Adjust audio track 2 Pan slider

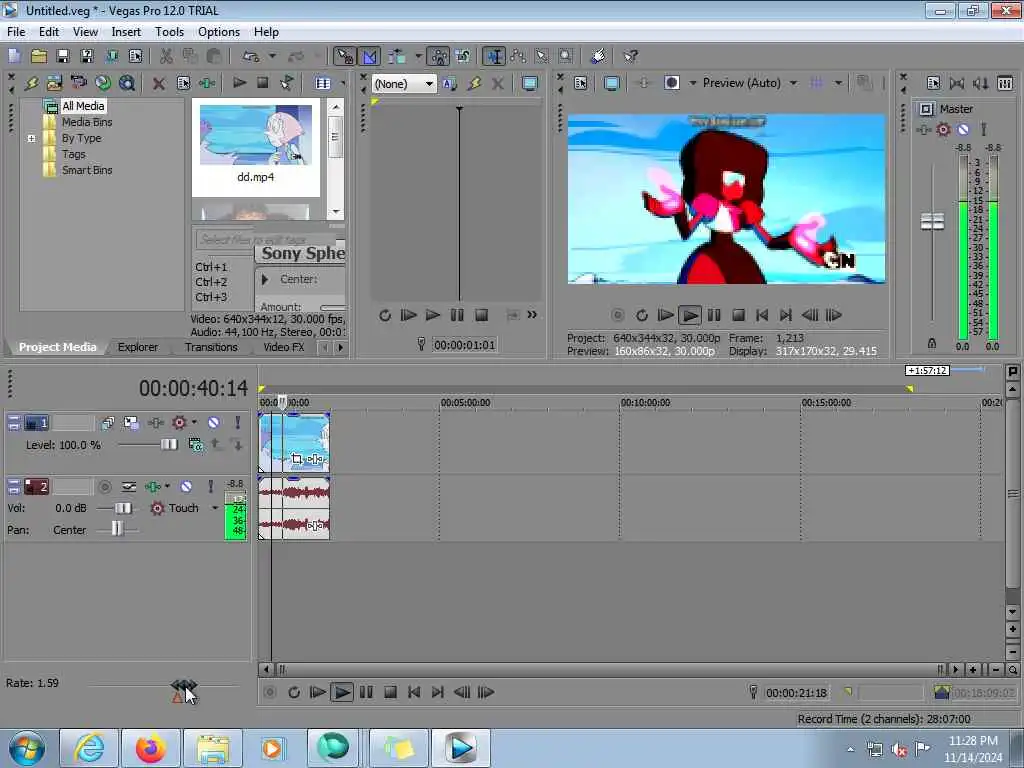(x=117, y=528)
